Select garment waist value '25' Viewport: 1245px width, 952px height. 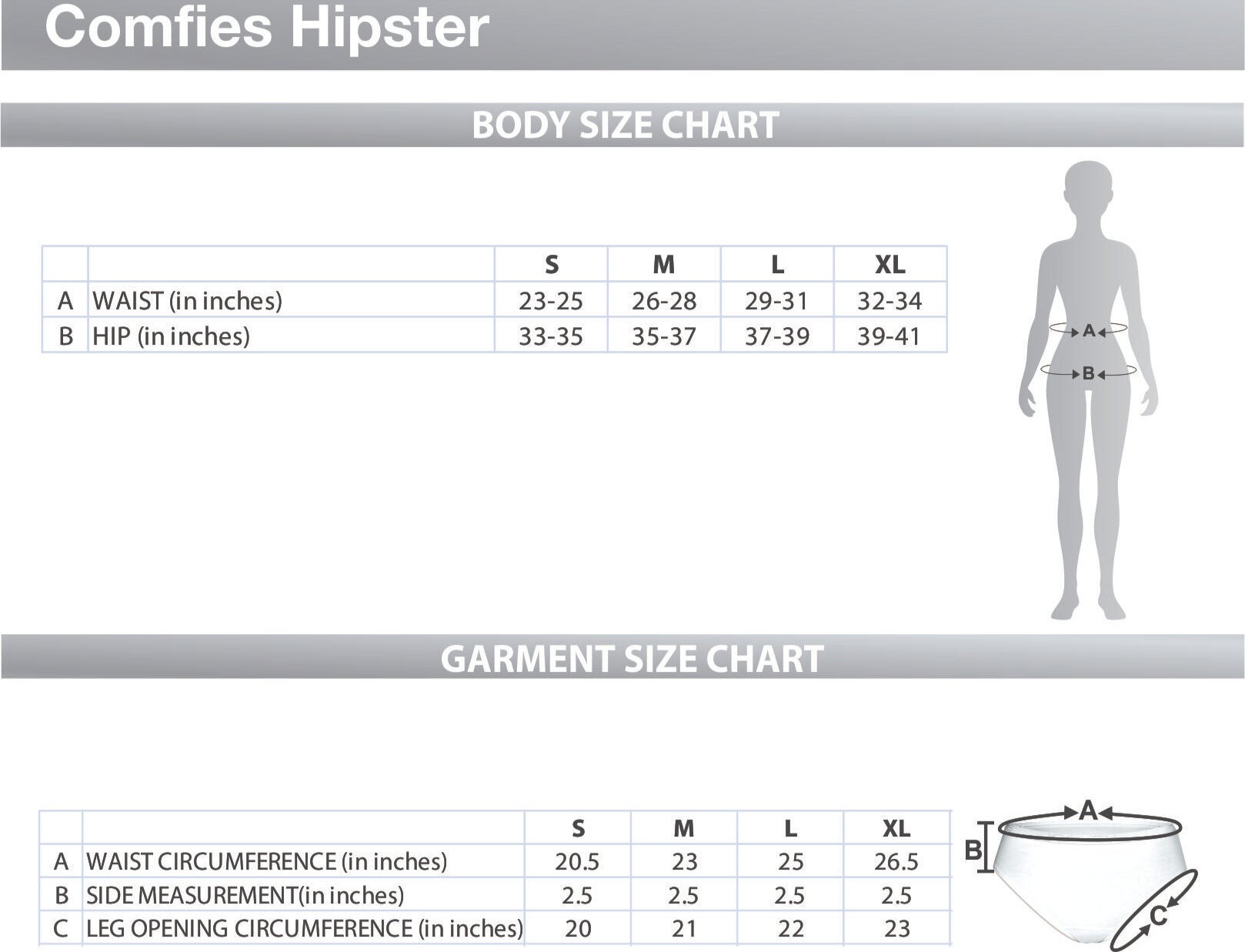[790, 862]
